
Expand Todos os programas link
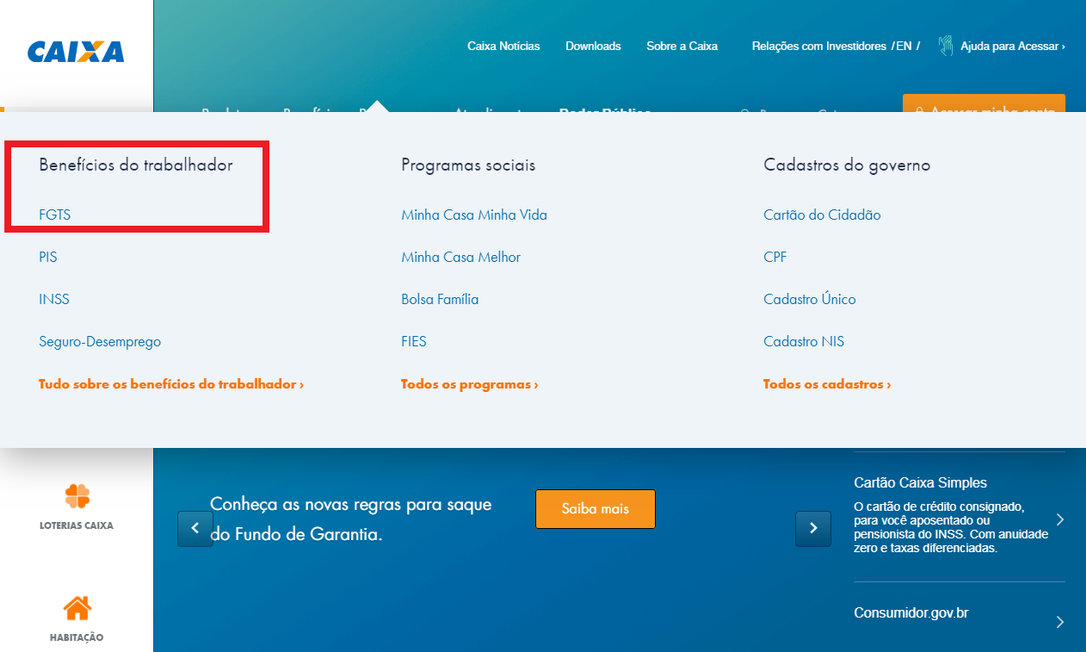pyautogui.click(x=469, y=384)
